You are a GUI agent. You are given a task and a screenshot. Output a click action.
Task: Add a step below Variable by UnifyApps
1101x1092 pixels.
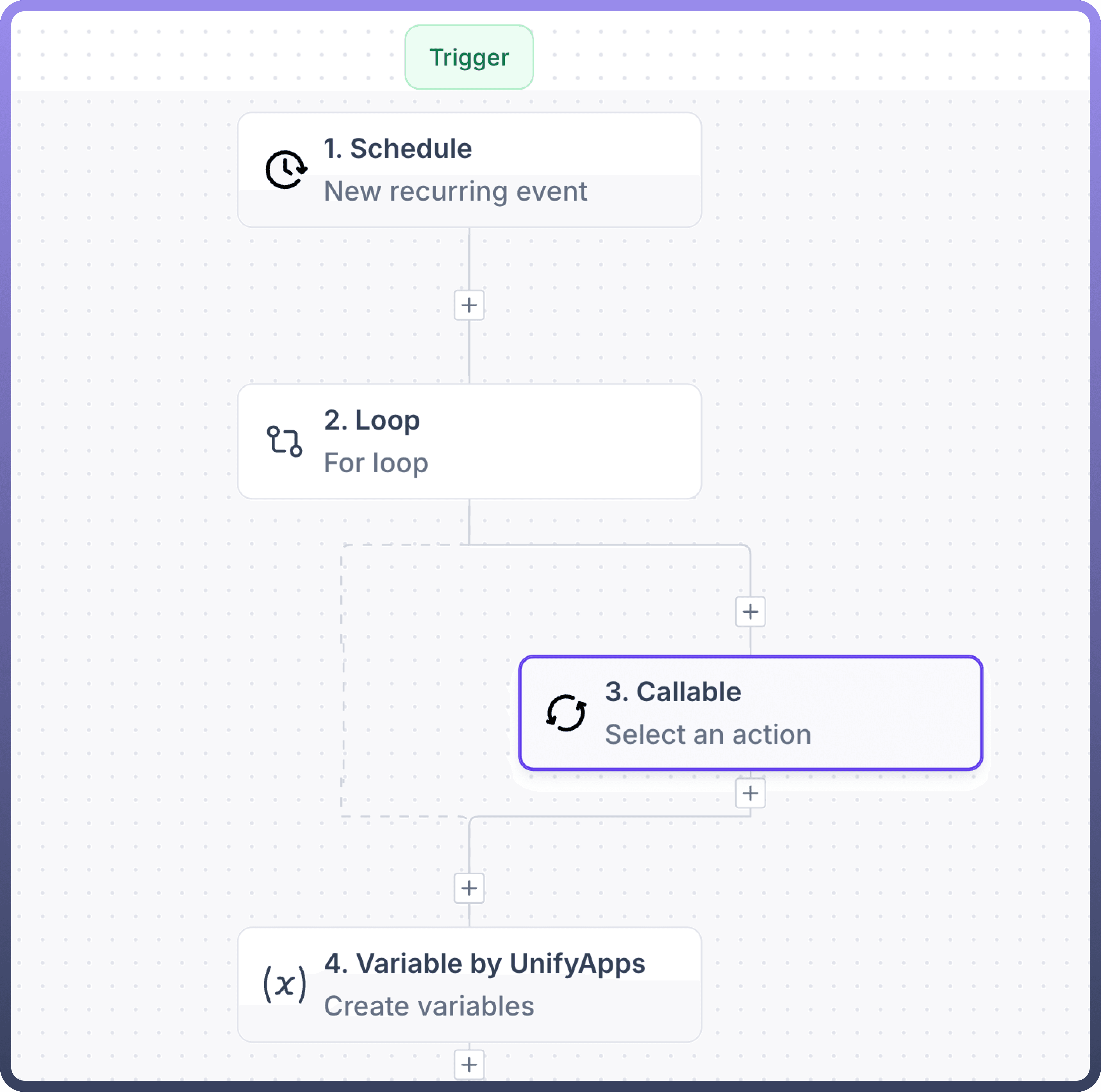click(x=469, y=1064)
